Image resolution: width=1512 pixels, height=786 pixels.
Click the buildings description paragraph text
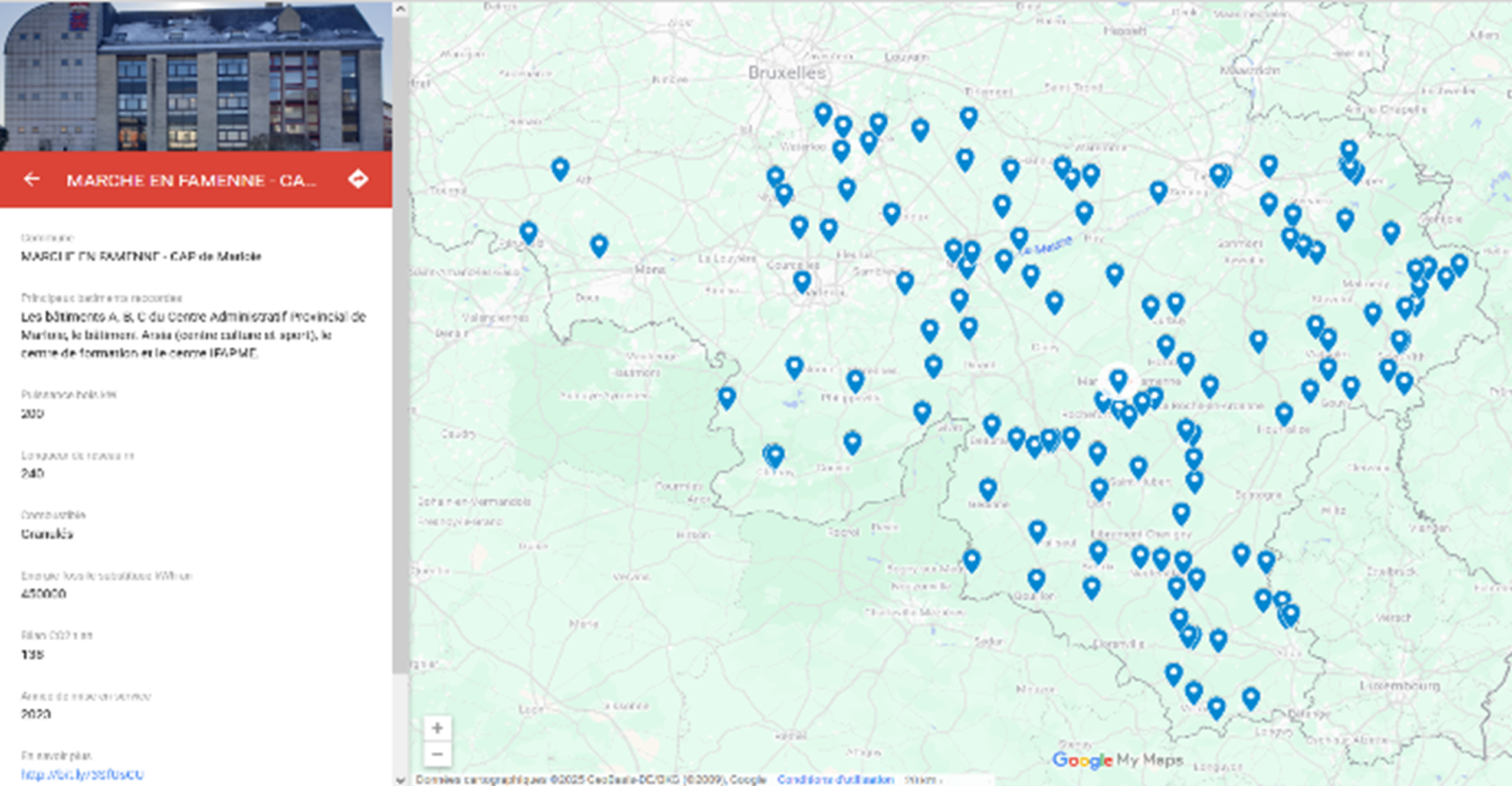click(x=193, y=335)
